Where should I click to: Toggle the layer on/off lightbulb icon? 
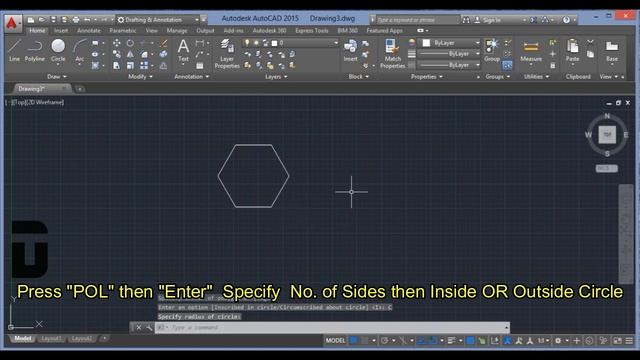coord(247,43)
